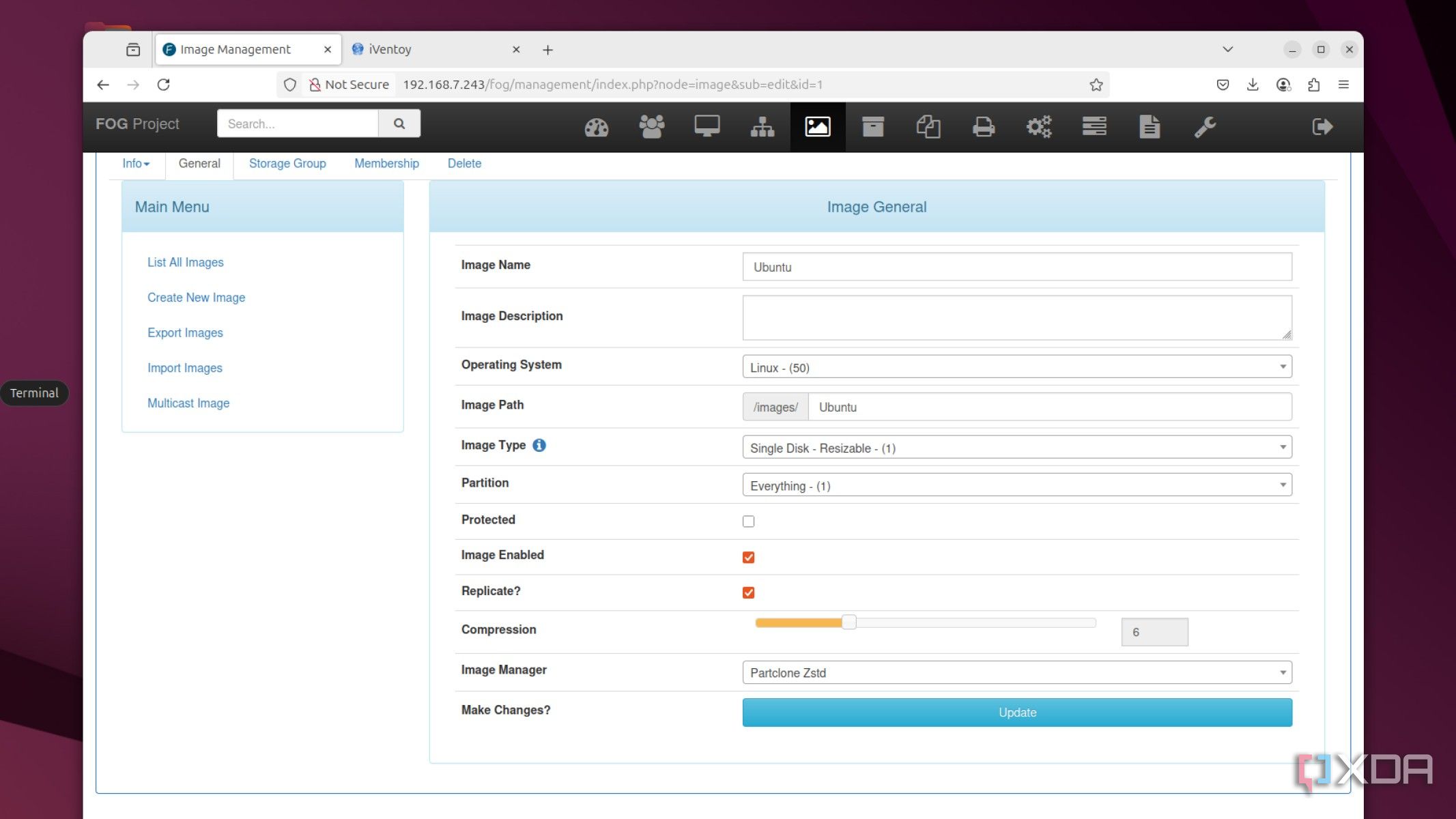Open the Printer management icon
Viewport: 1456px width, 819px height.
tap(983, 127)
